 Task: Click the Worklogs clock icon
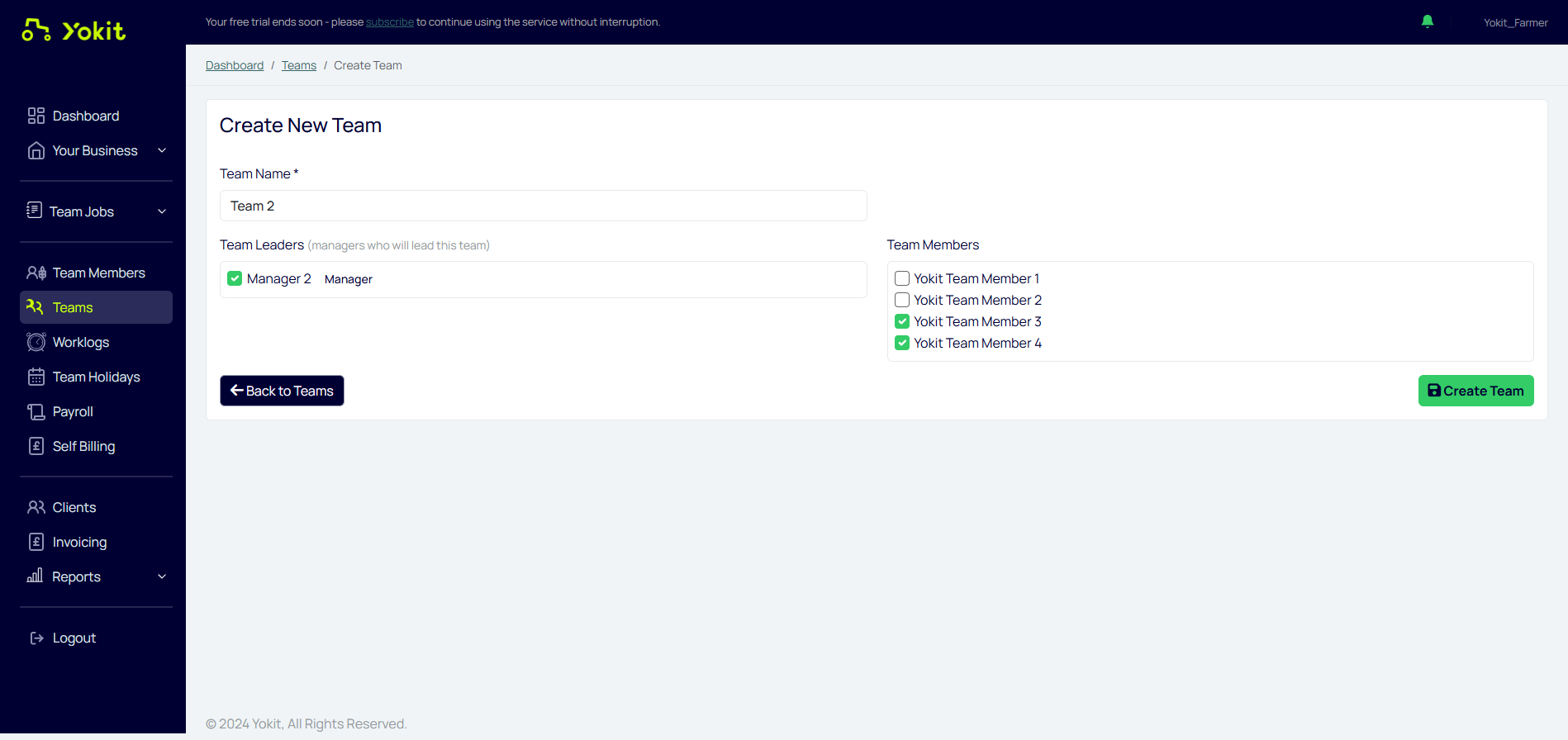36,342
